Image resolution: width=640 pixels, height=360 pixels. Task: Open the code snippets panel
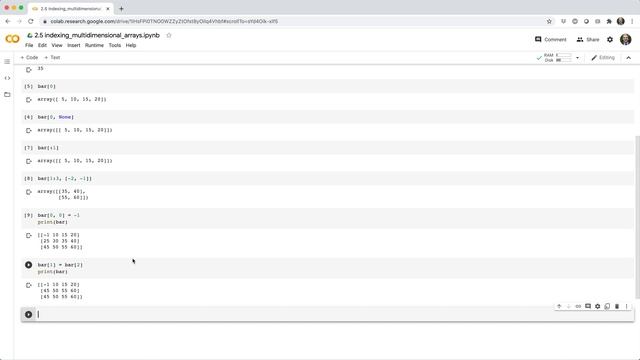(7, 78)
